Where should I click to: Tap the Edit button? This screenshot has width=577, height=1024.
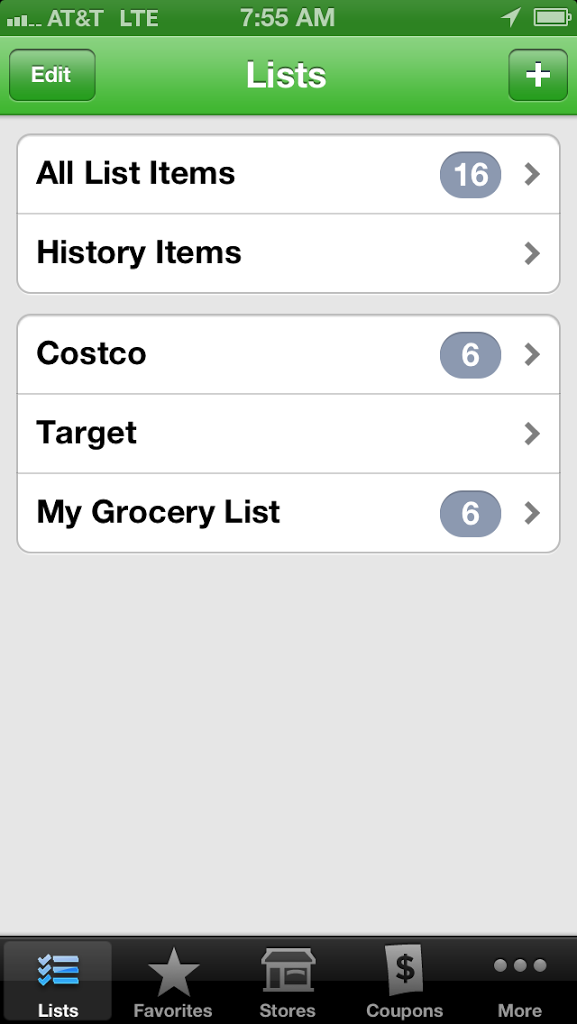click(52, 75)
